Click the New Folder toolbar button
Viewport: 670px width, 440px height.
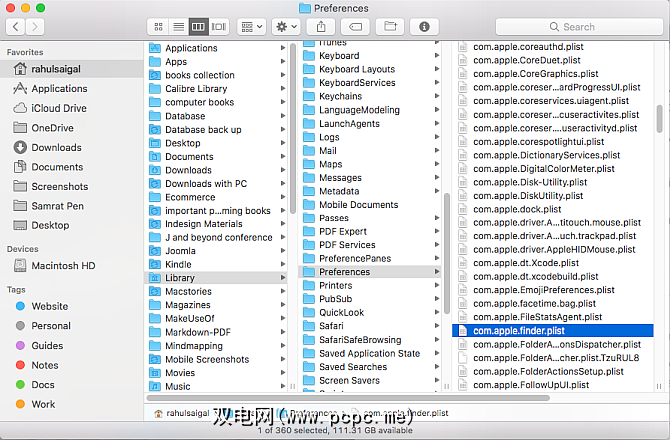(x=390, y=27)
